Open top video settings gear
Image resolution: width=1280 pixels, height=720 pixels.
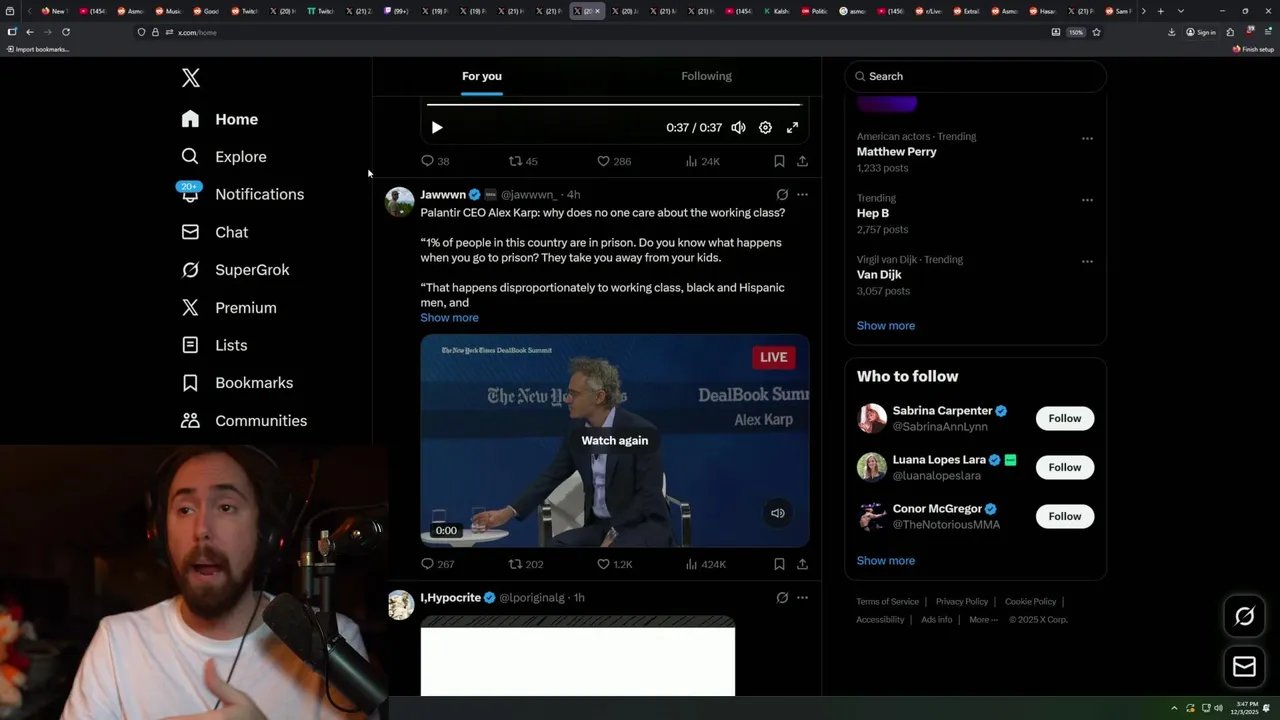tap(765, 128)
